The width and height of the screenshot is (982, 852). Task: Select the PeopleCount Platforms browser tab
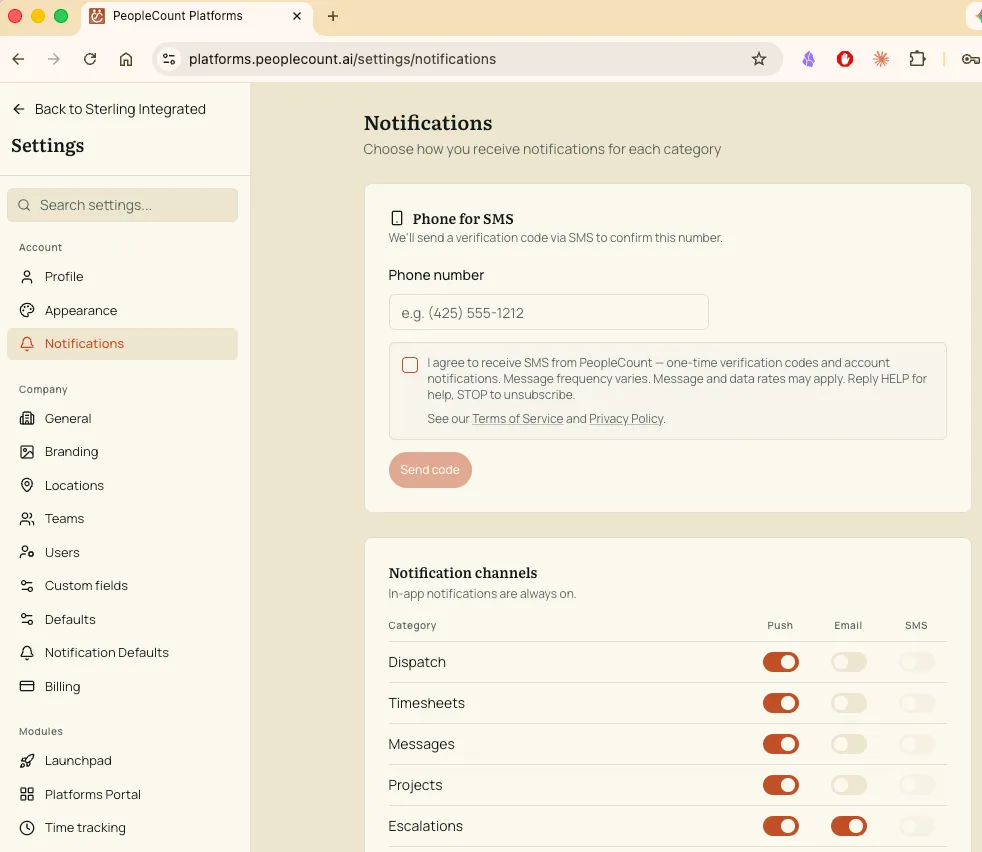click(x=197, y=17)
